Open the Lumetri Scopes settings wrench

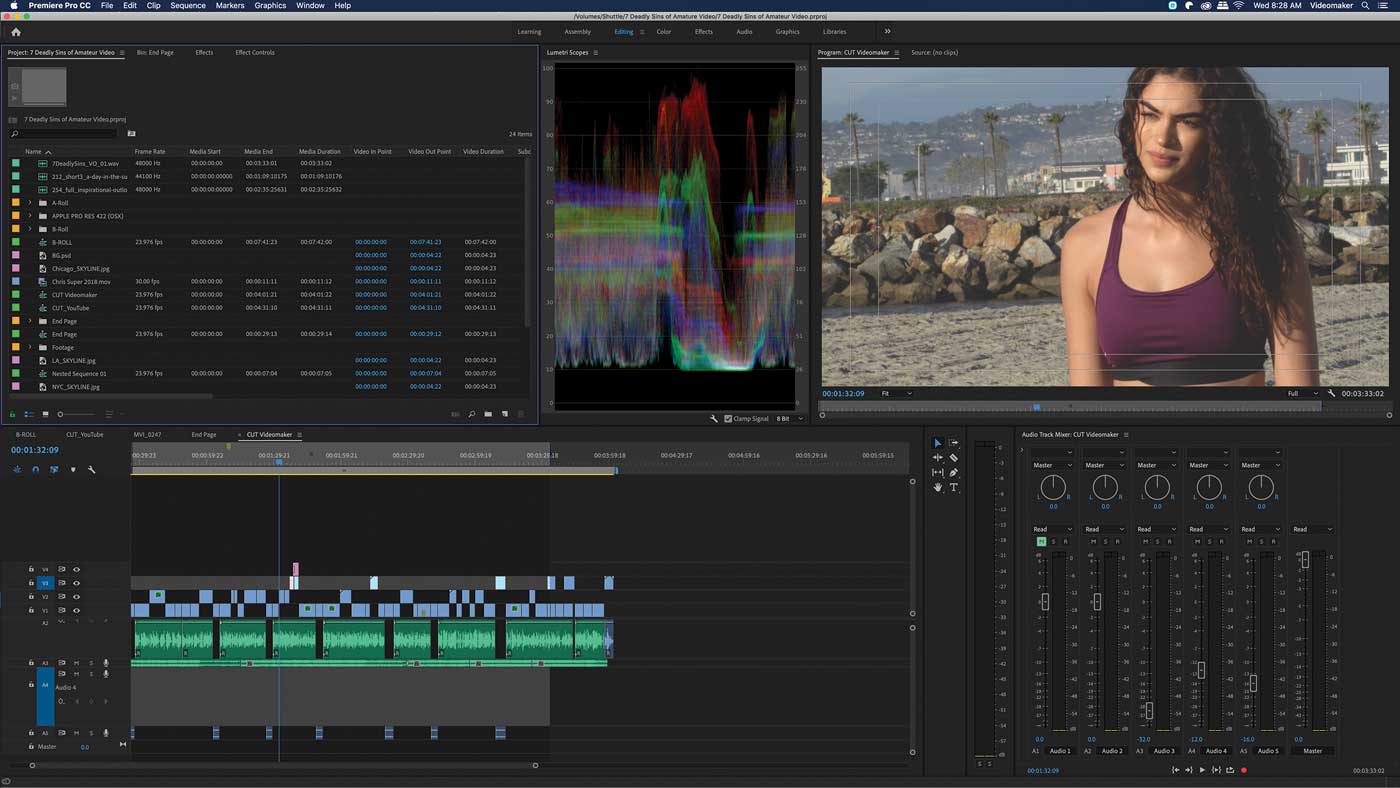tap(713, 418)
